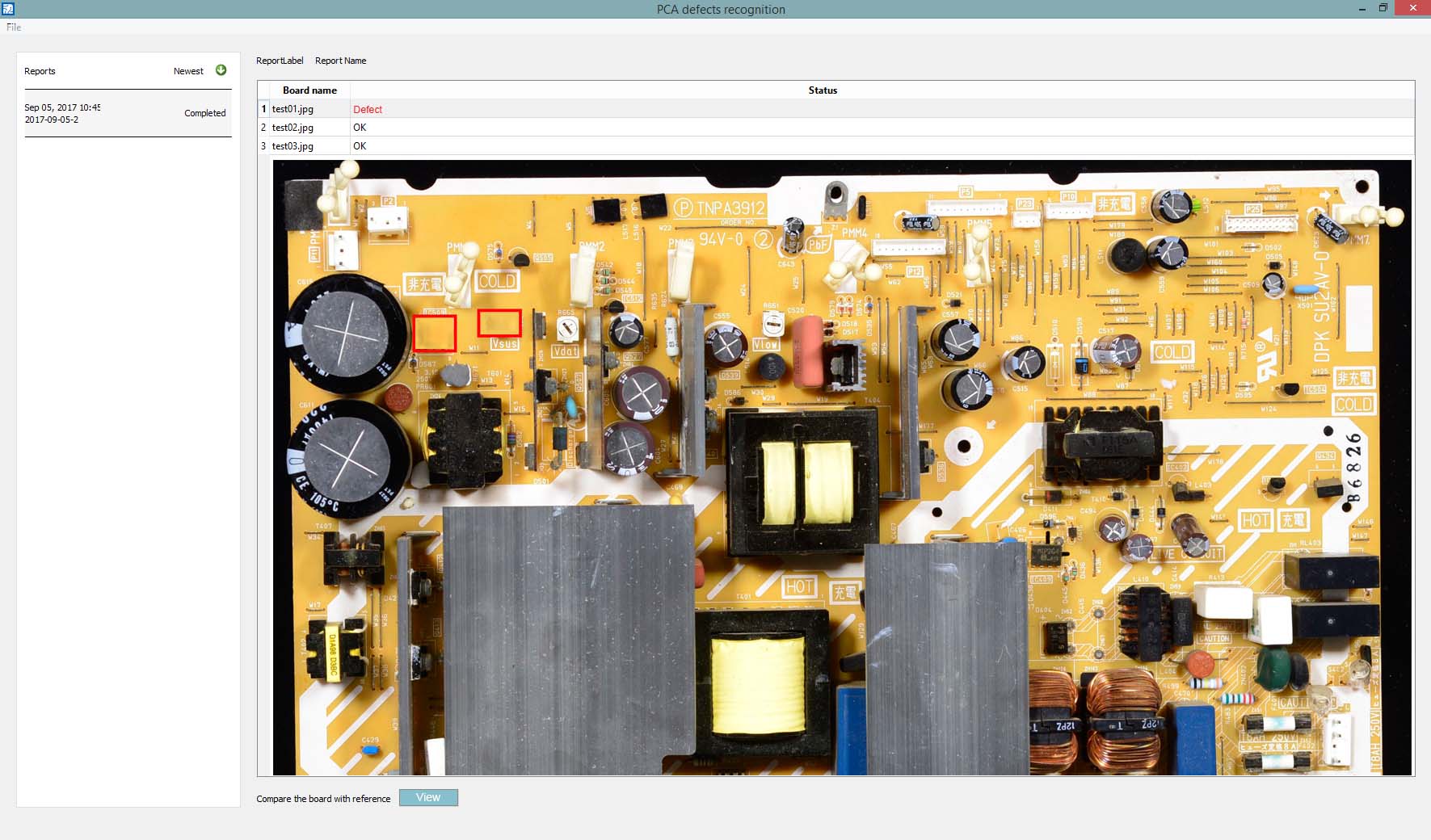The image size is (1431, 840).
Task: Click row number 1 in the results table
Action: 263,109
